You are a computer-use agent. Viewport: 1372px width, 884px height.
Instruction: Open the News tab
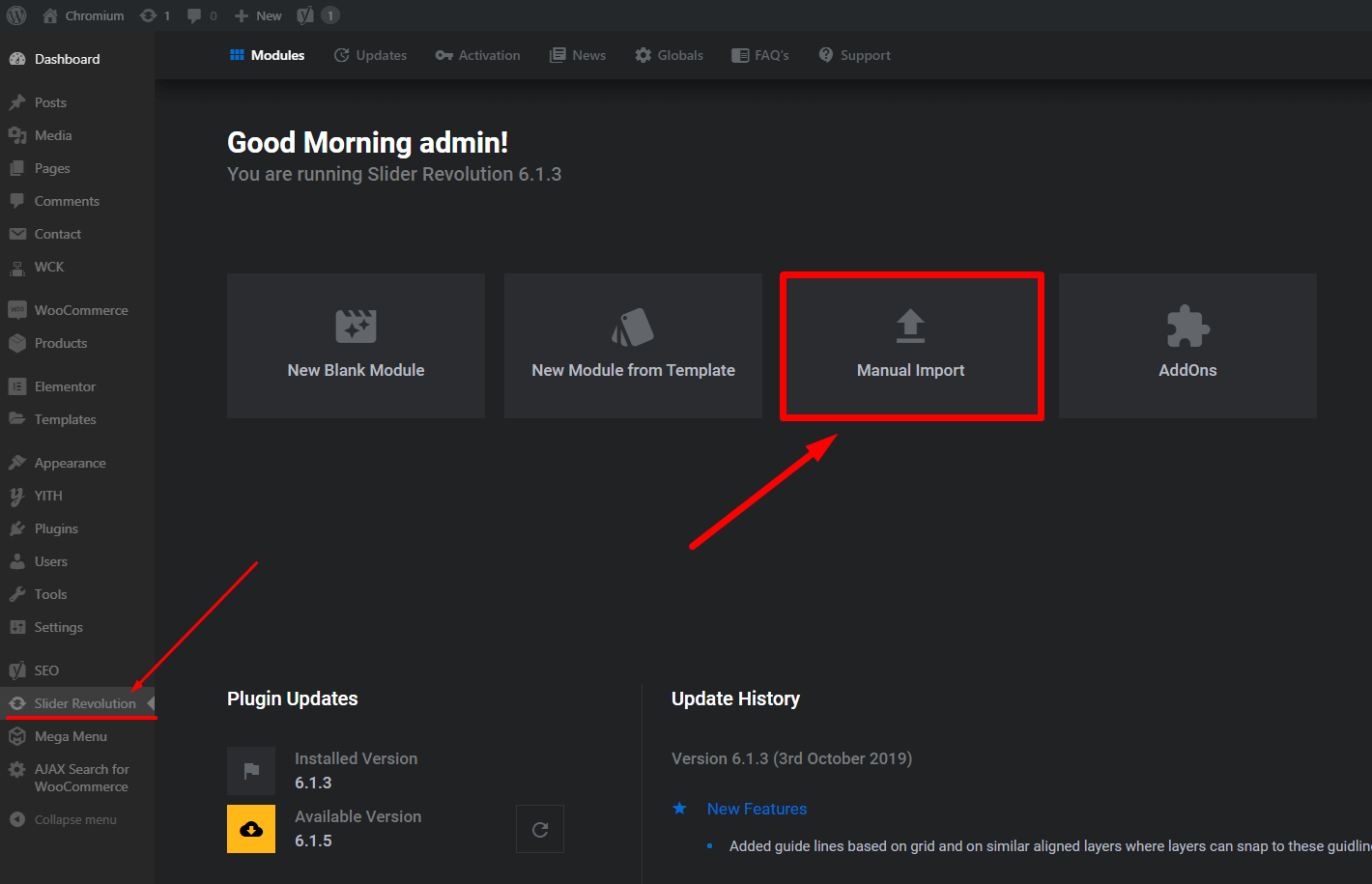click(x=578, y=55)
